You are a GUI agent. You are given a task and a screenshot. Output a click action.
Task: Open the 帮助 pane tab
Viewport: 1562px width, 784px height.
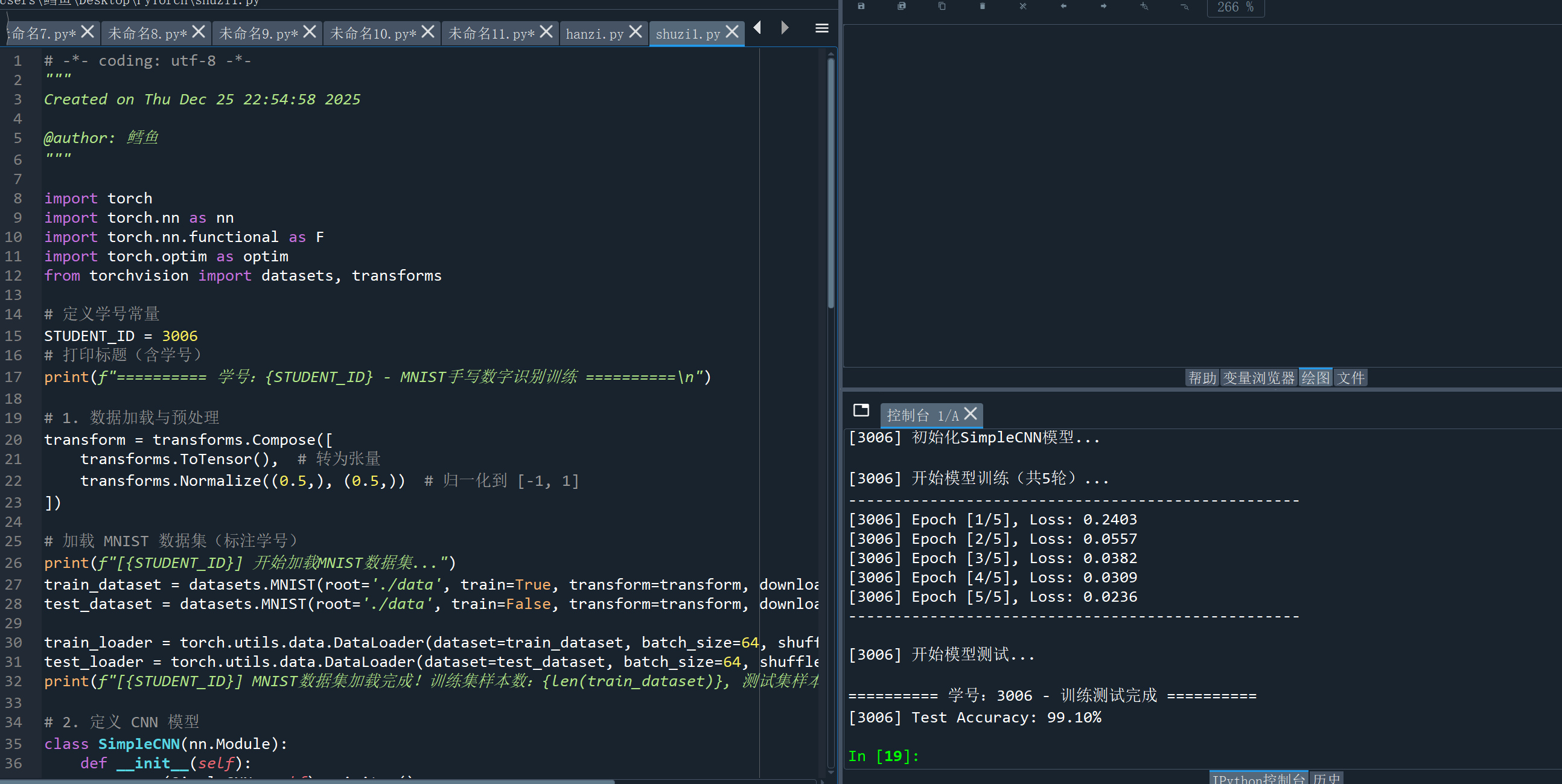pyautogui.click(x=1202, y=378)
